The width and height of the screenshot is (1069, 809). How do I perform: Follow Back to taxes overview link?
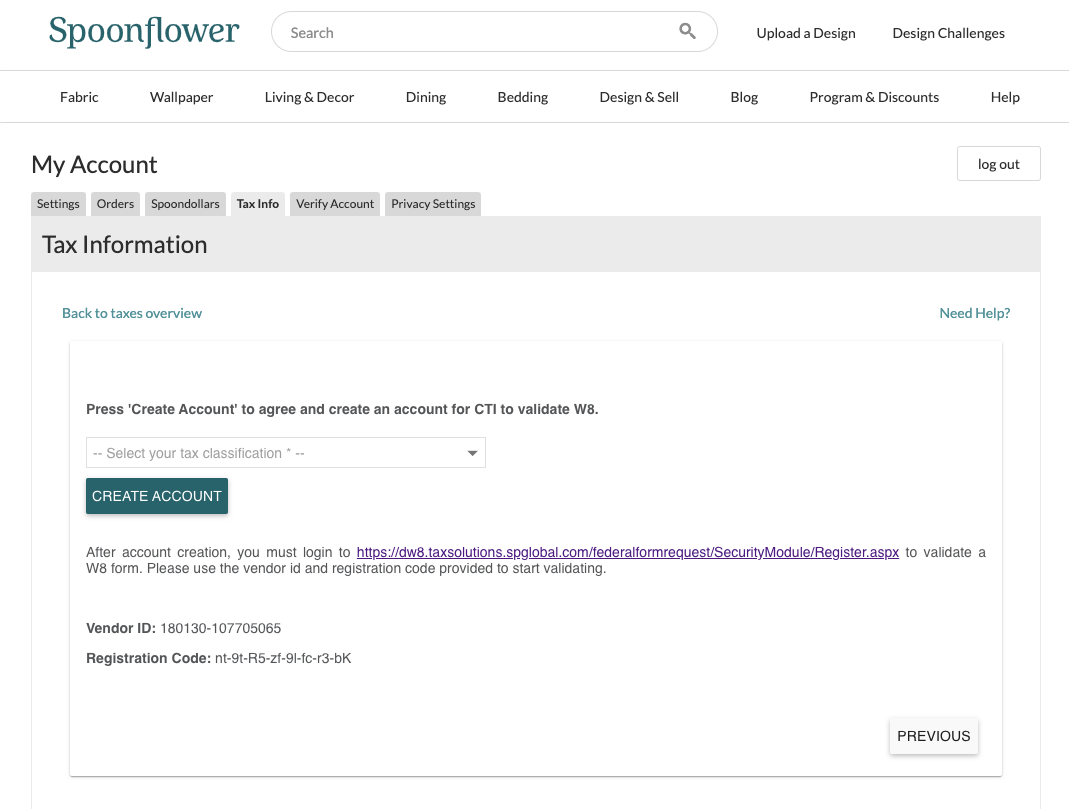pos(132,313)
